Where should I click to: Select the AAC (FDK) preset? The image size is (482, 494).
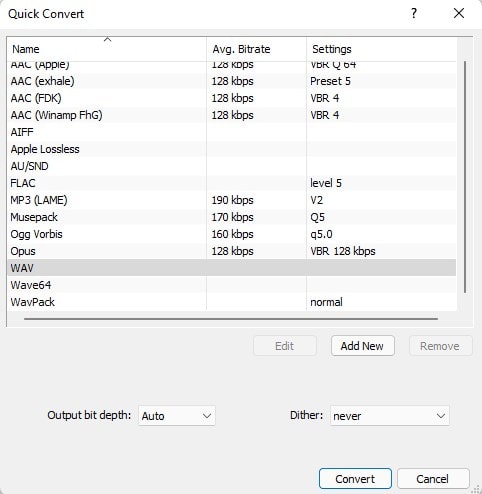pyautogui.click(x=232, y=98)
